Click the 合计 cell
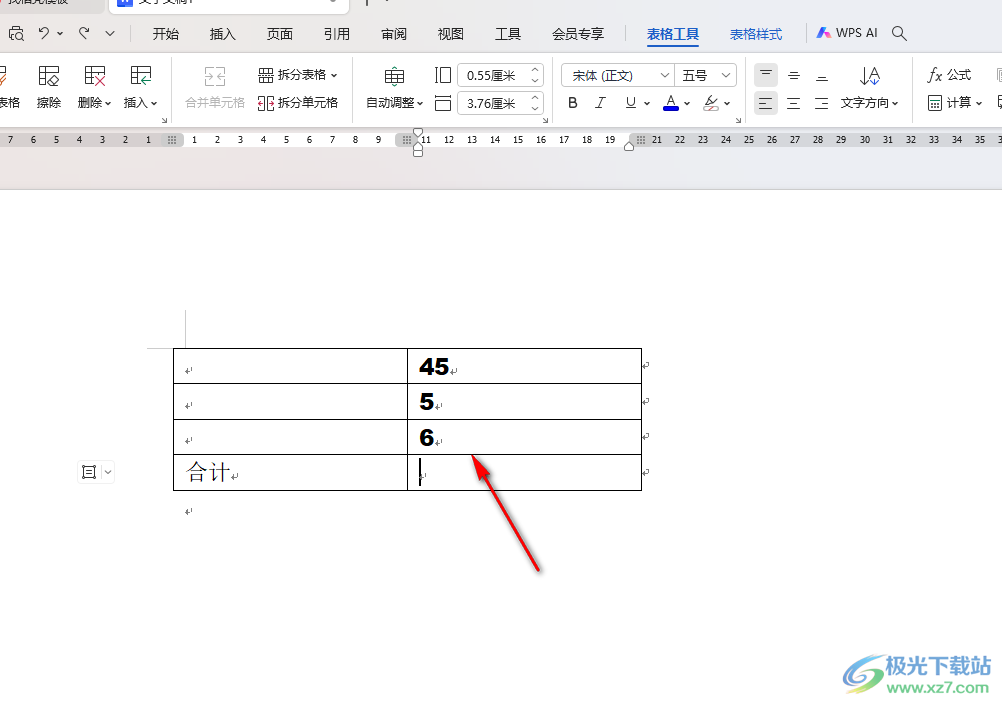The image size is (1002, 704). click(290, 473)
